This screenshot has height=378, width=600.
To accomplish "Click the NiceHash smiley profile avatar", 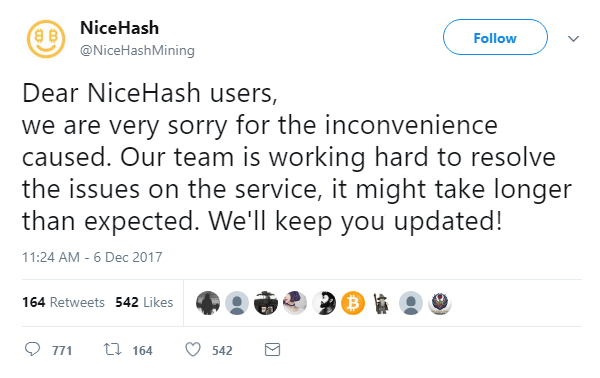I will point(46,39).
